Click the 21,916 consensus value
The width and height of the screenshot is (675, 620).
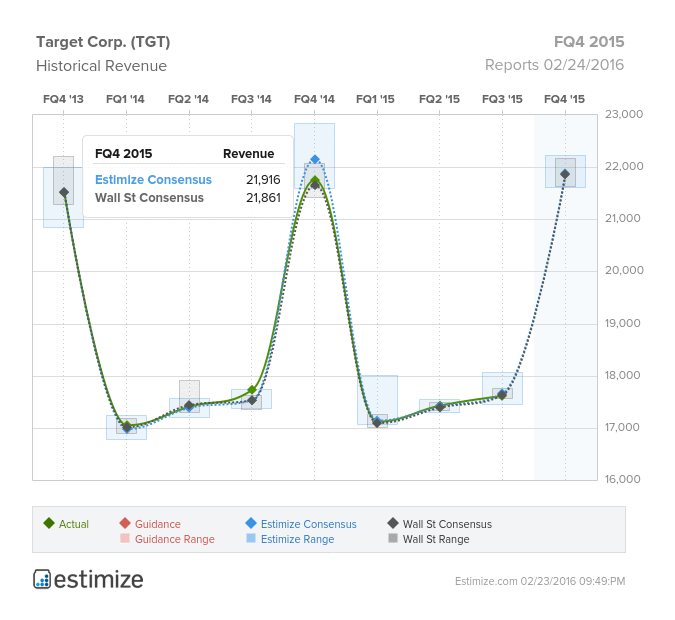point(263,180)
